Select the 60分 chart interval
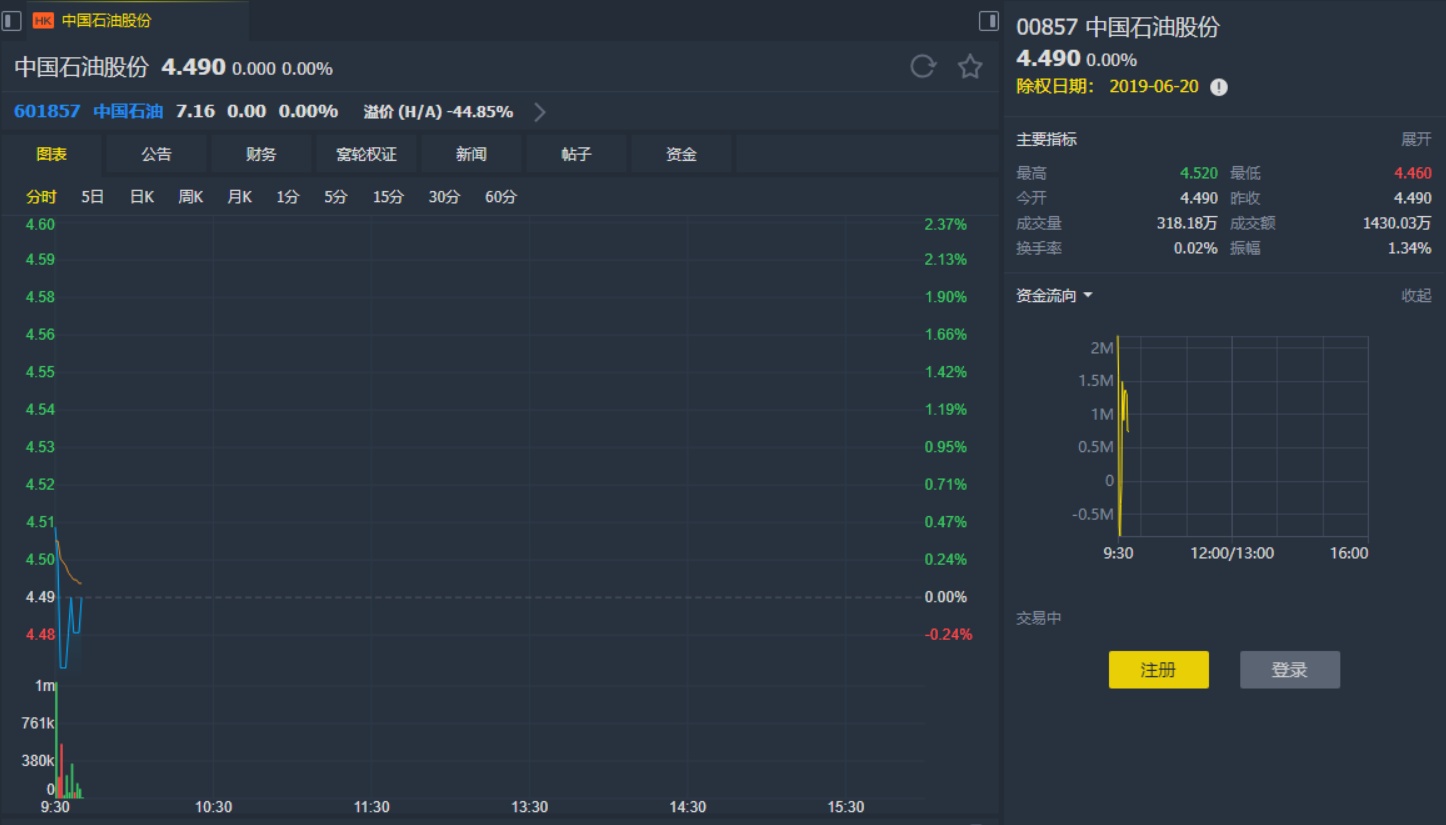This screenshot has height=825, width=1446. click(501, 197)
